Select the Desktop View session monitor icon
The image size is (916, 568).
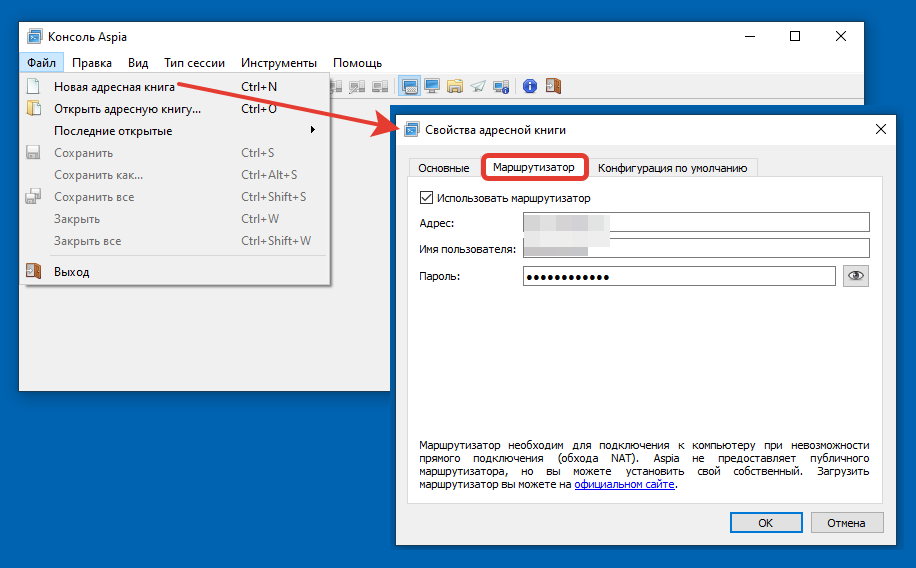tap(432, 87)
